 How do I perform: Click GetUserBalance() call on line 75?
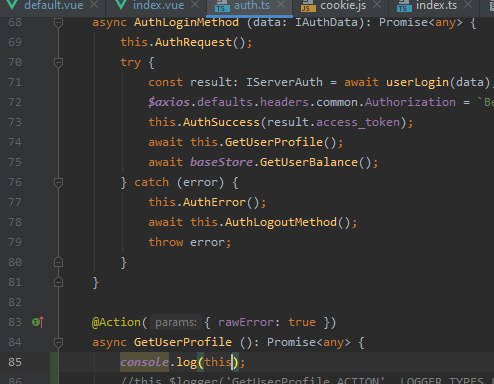pos(316,162)
